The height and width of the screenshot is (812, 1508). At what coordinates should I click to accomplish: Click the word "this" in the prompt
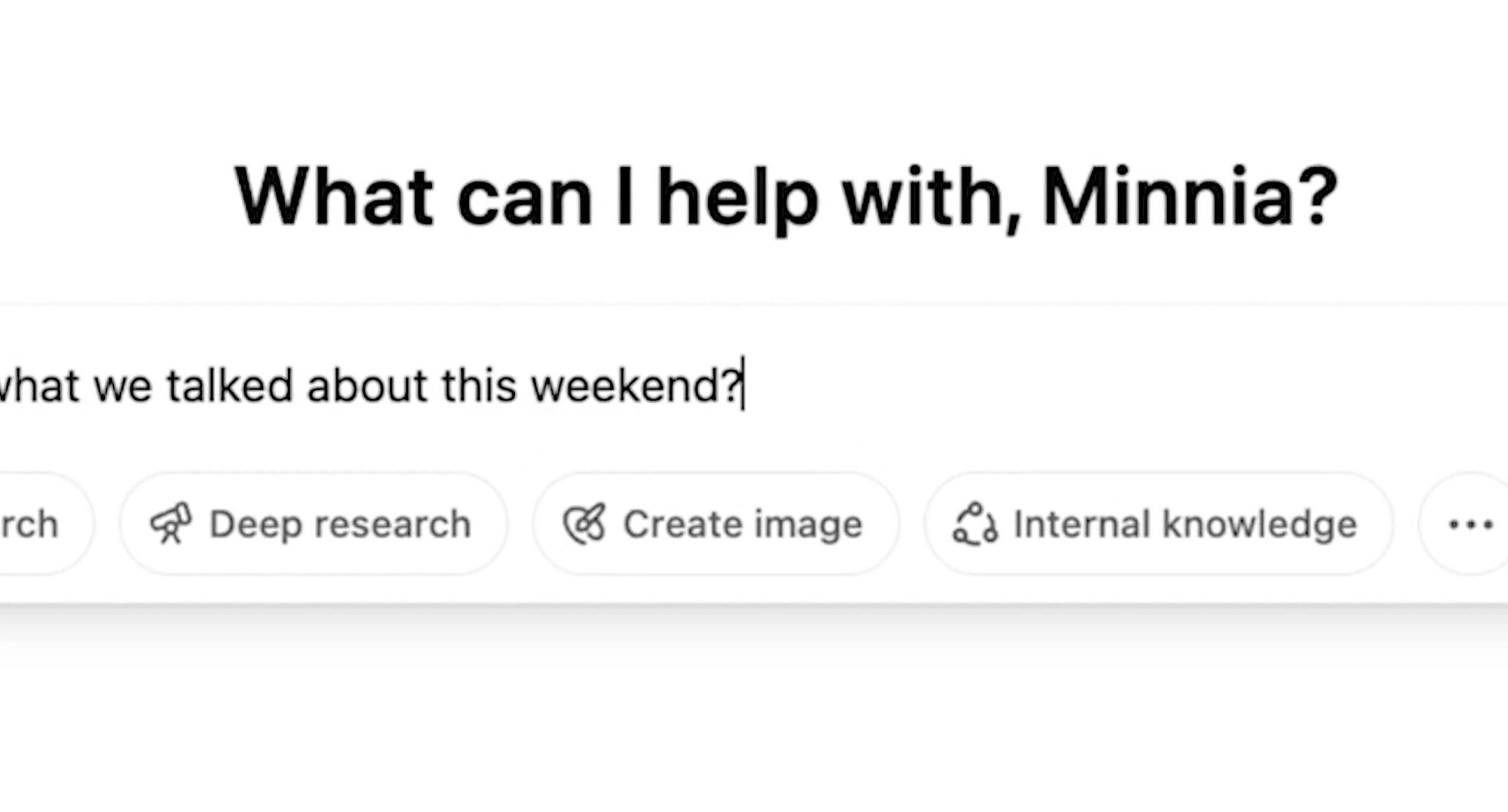coord(479,386)
